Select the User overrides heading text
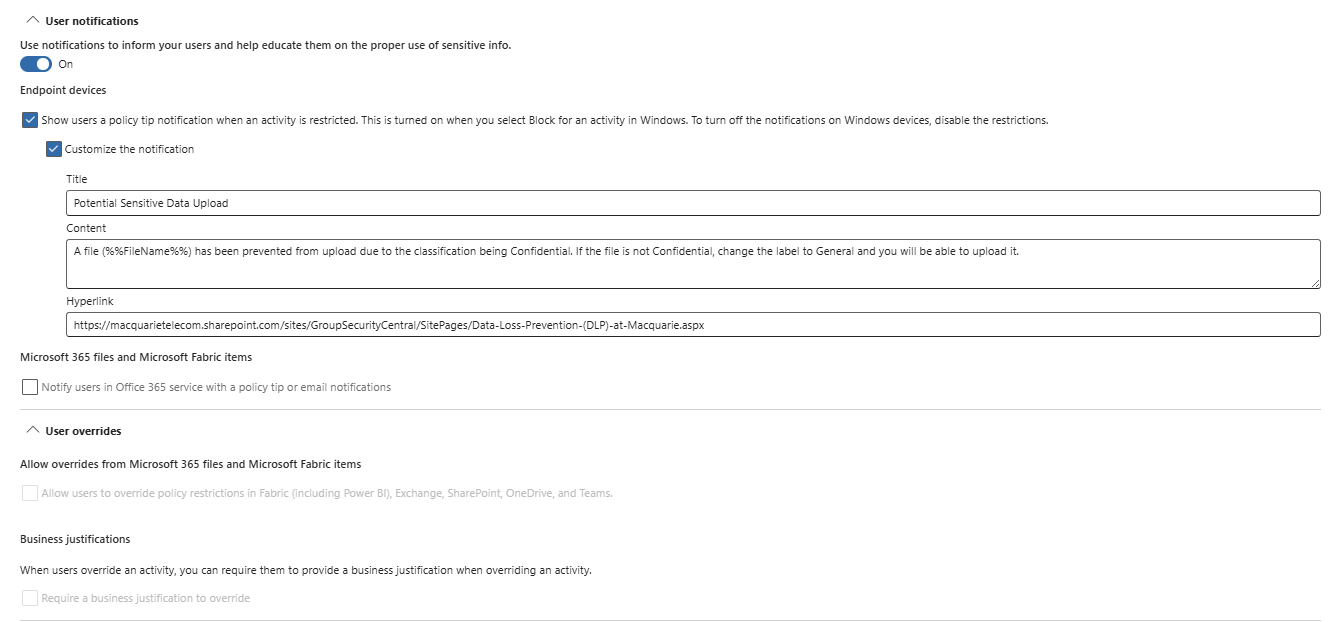Screen dimensions: 1340x622 [x=83, y=431]
